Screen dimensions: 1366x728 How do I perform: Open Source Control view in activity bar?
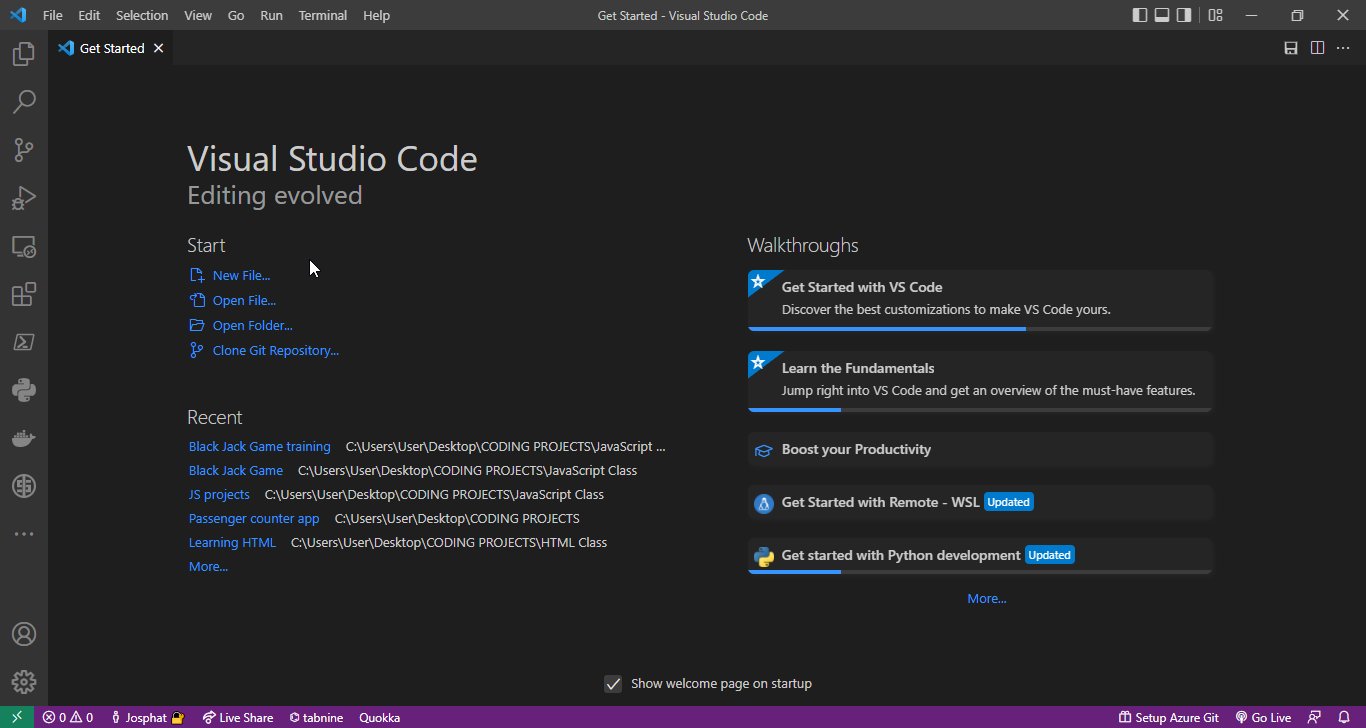click(x=24, y=150)
